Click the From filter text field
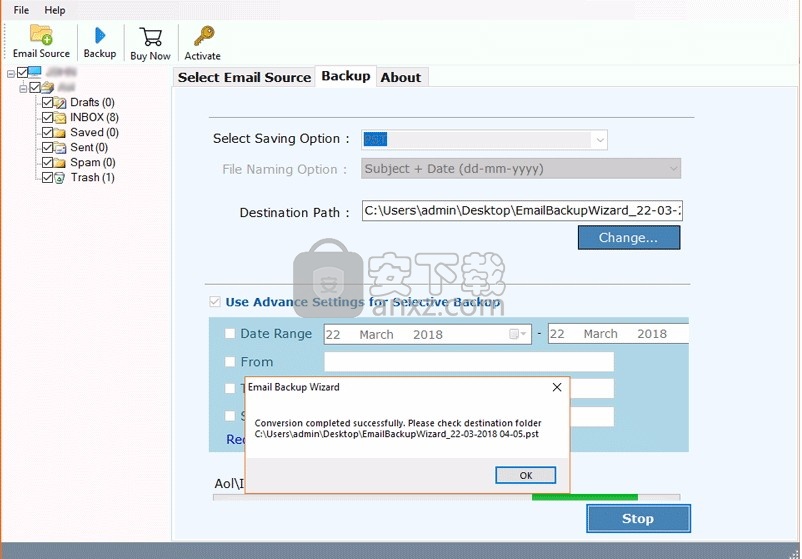 coord(469,362)
